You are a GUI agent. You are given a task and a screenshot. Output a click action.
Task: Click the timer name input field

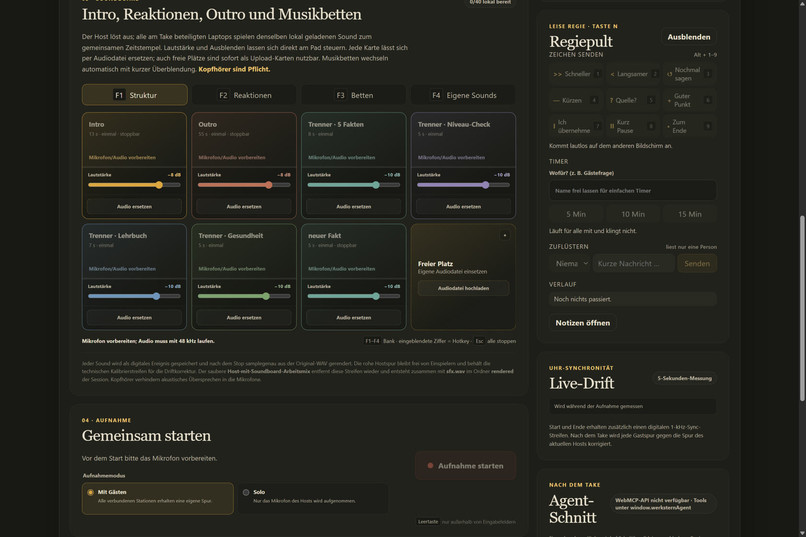click(x=633, y=191)
